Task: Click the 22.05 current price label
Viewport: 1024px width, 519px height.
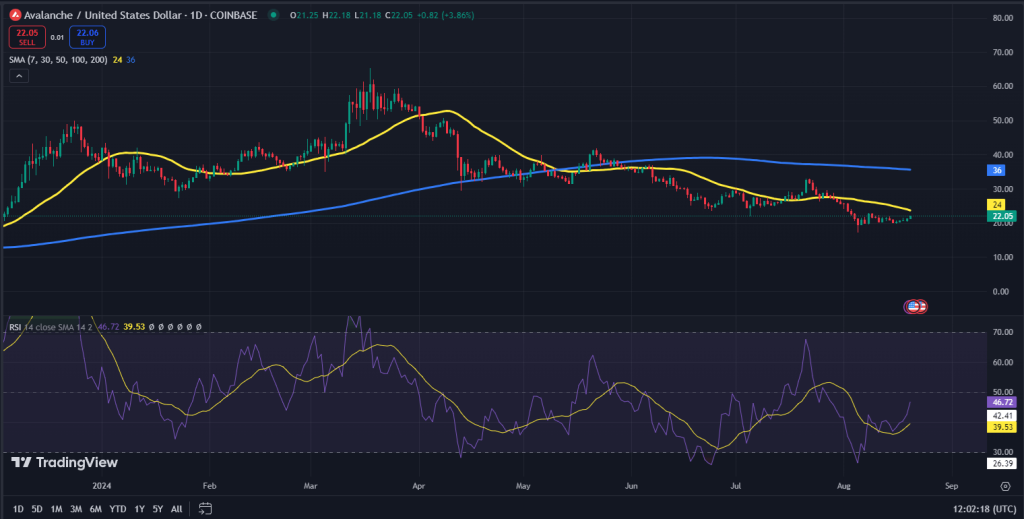Action: (1002, 216)
